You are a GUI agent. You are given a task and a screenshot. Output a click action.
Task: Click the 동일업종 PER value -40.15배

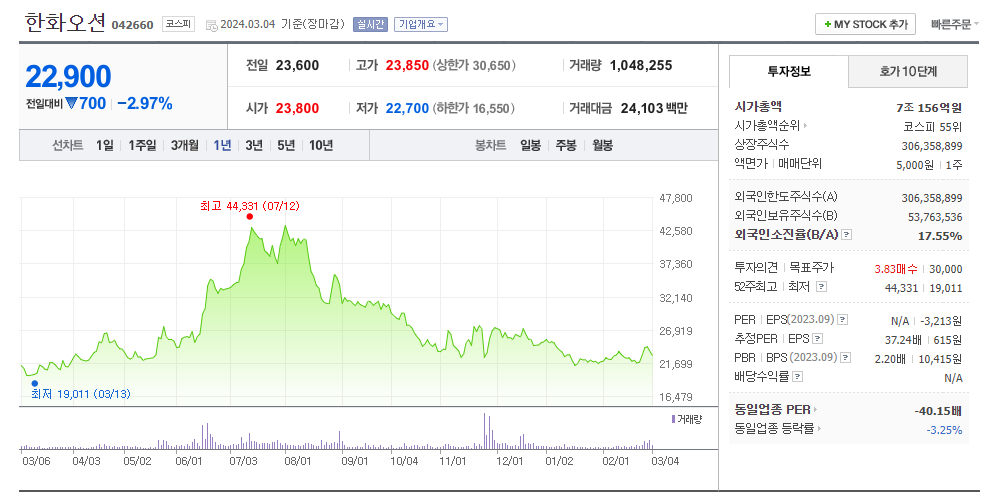938,410
